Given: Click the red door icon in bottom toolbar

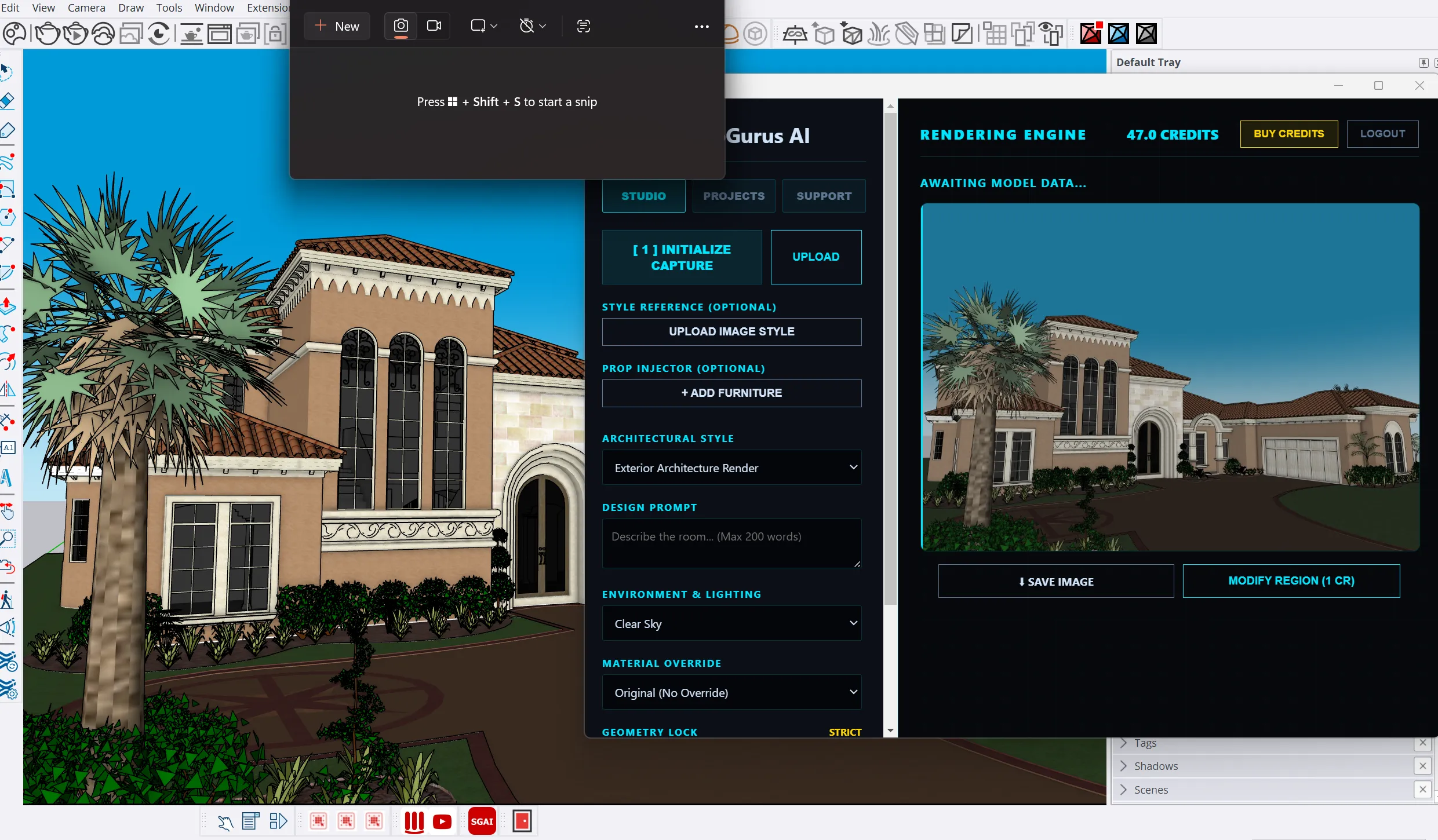Looking at the screenshot, I should [522, 821].
